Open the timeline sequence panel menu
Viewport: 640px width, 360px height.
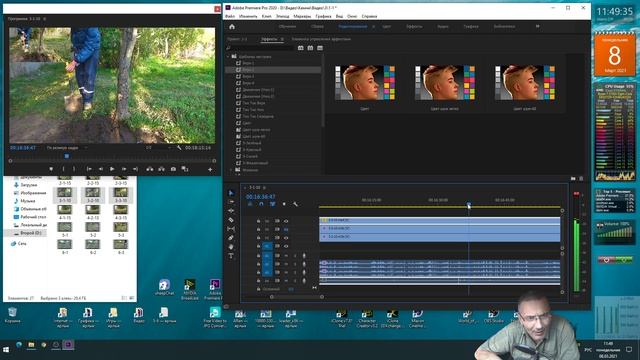264,188
